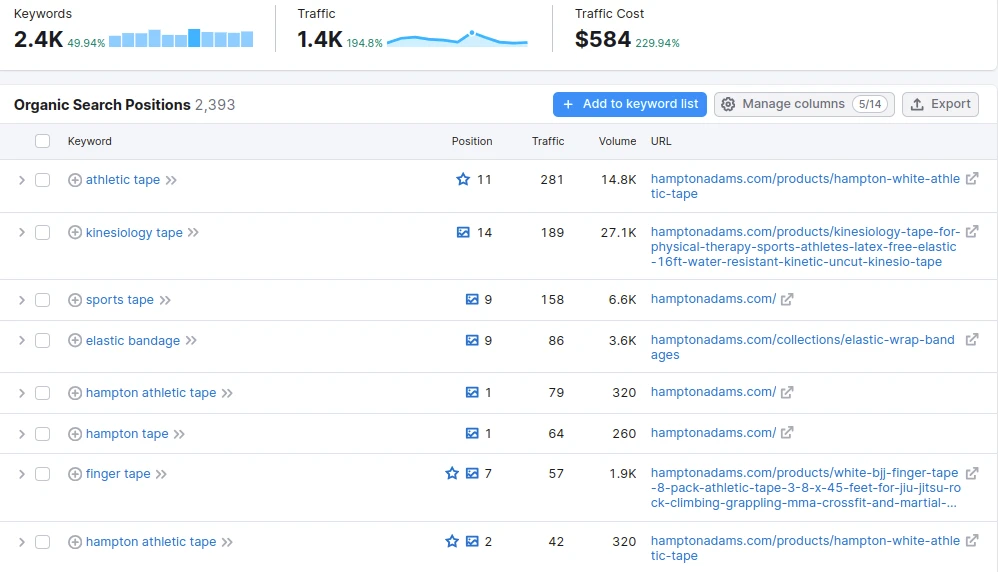Click the plus icon beside hampton tape

(74, 435)
